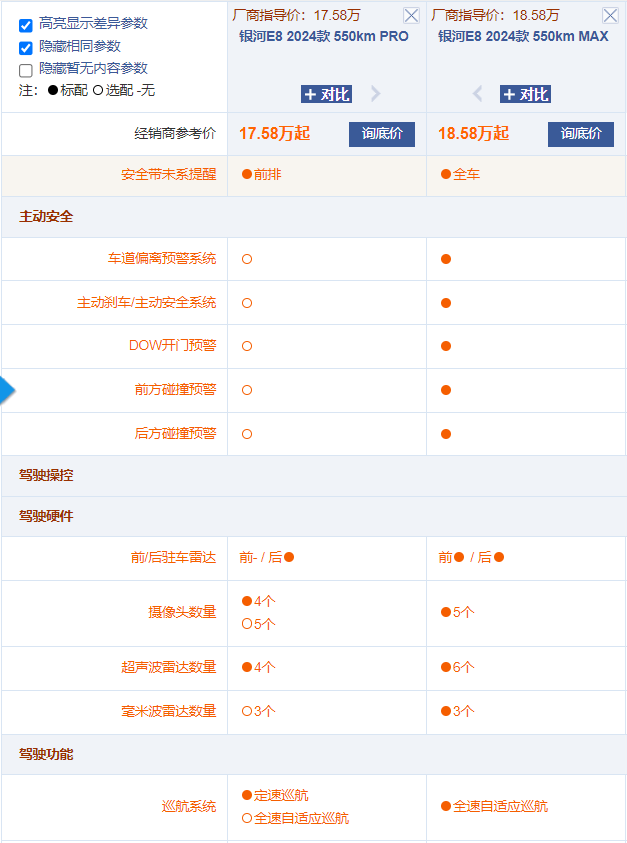Click 超声波雷达数量 parameter label
Viewport: 627px width, 843px height.
tap(168, 667)
